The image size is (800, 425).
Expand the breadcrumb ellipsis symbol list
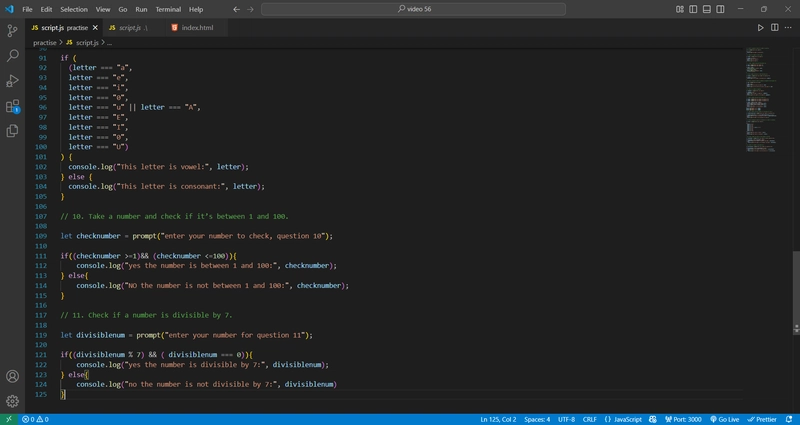point(109,43)
